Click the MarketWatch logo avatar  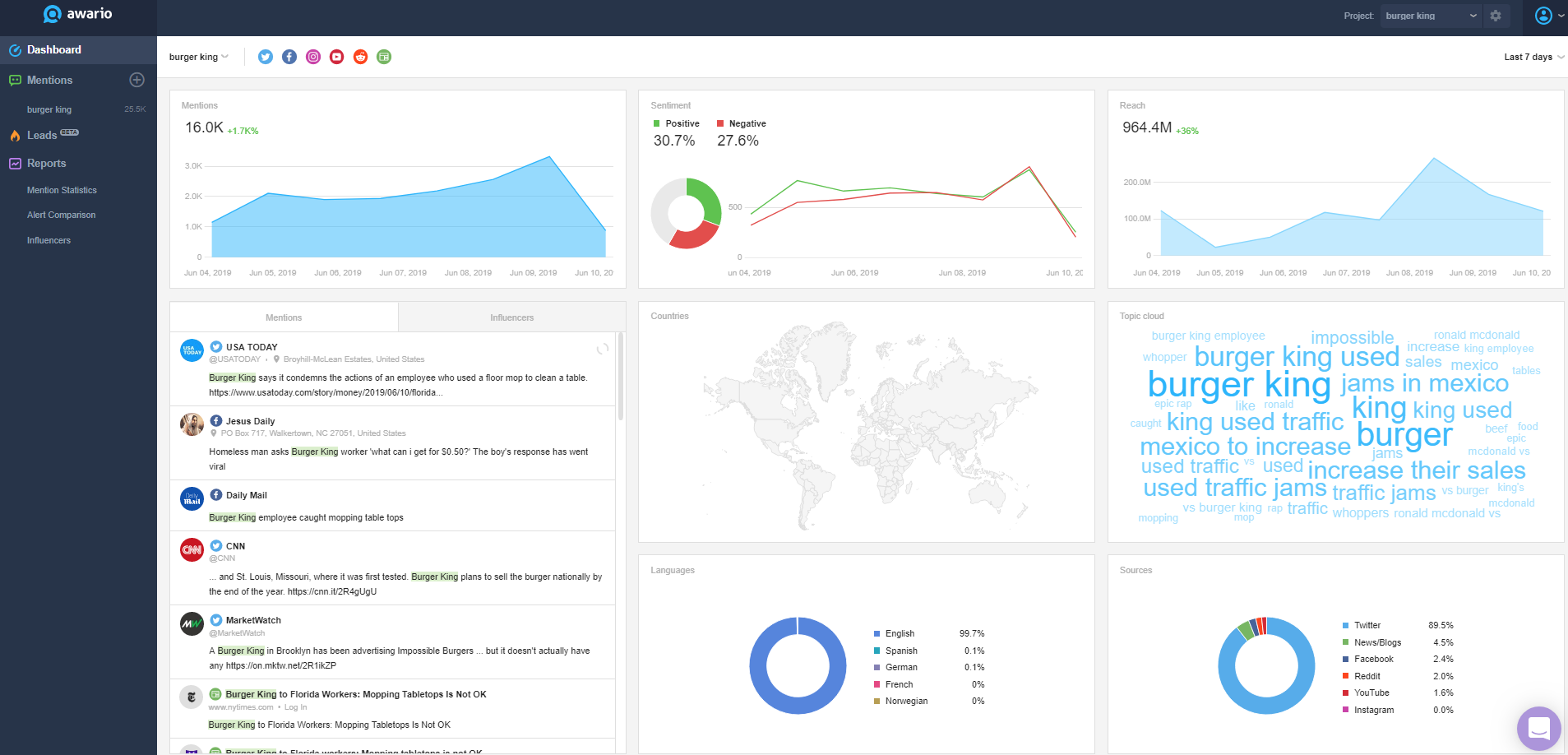click(192, 623)
